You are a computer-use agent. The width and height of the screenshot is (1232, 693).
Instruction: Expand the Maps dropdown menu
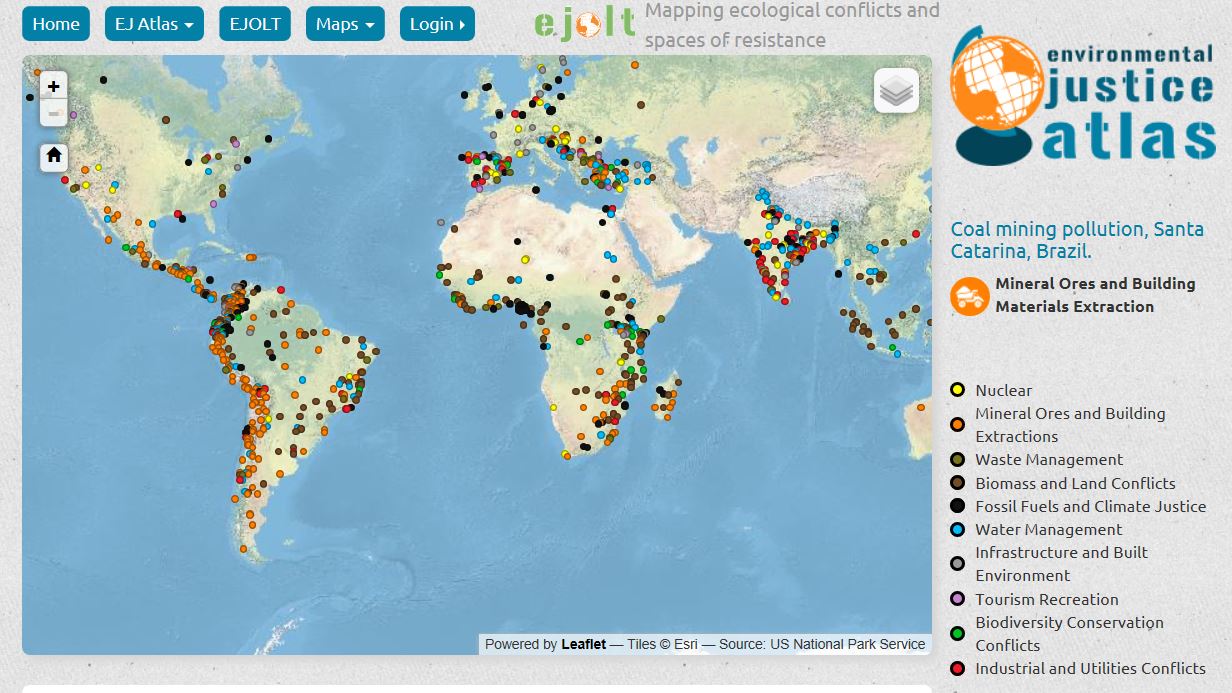pyautogui.click(x=345, y=24)
